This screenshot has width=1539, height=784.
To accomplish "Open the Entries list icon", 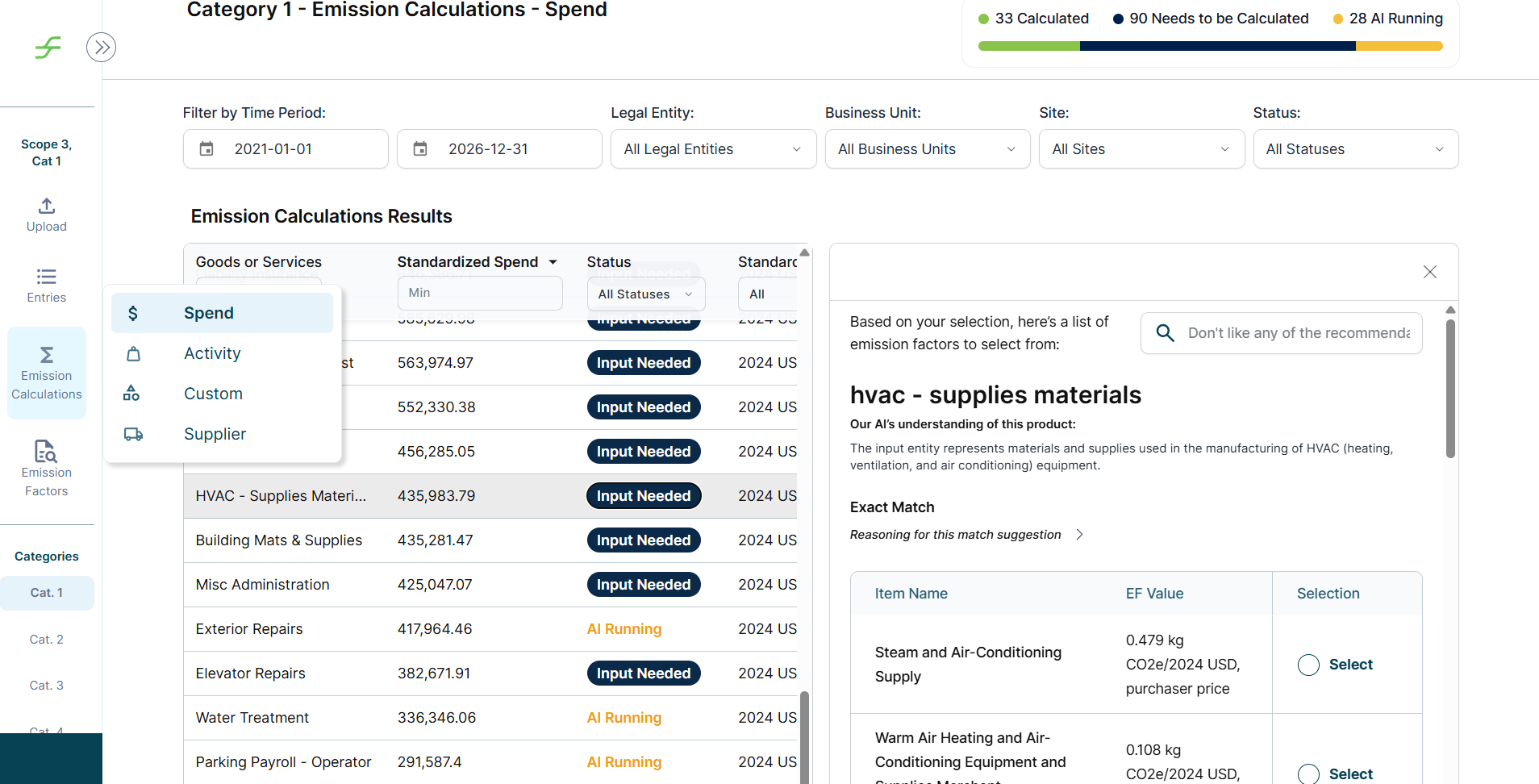I will coord(47,277).
